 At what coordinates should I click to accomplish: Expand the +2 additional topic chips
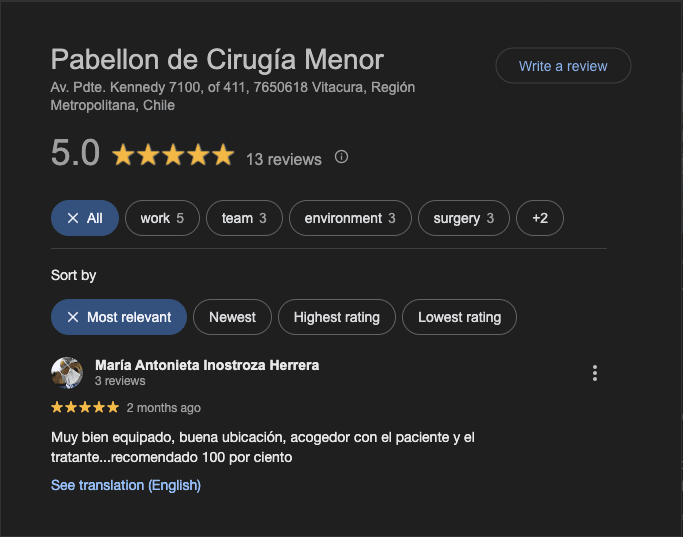(540, 218)
